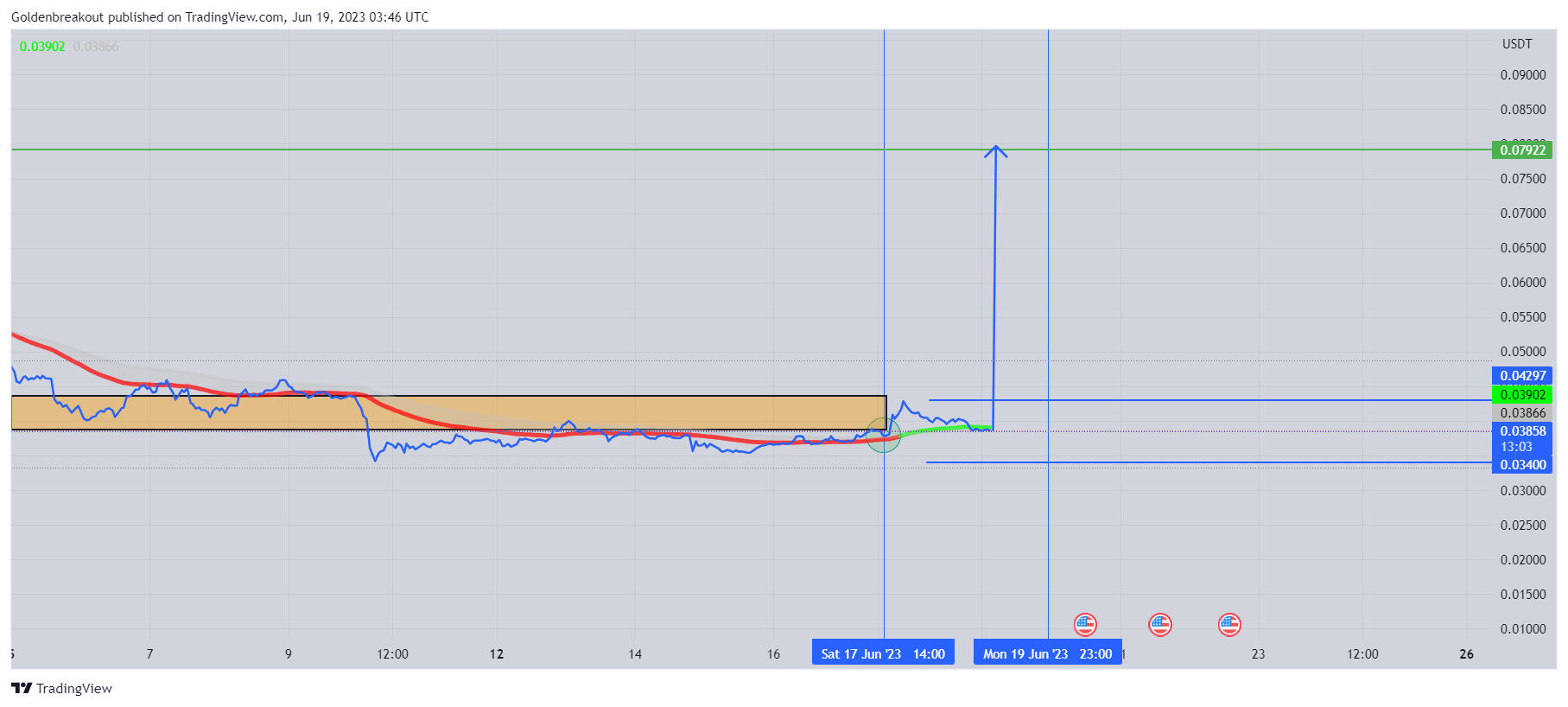Click the 0.03000 price axis tick
This screenshot has height=707, width=1568.
point(1523,491)
